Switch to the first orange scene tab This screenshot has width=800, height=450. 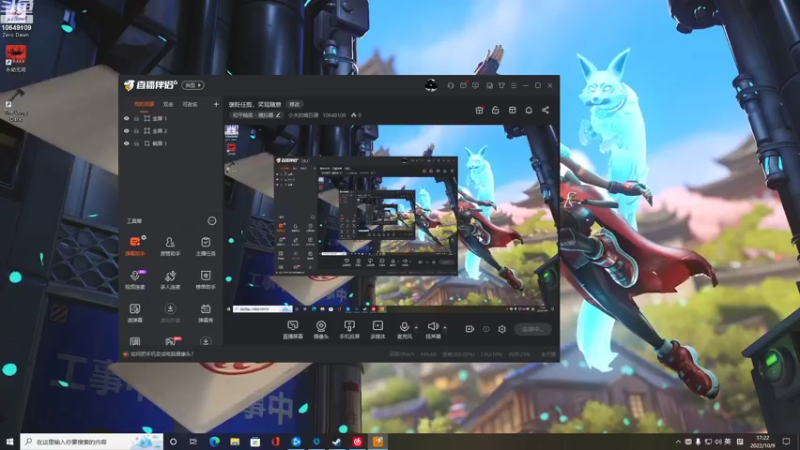click(144, 104)
